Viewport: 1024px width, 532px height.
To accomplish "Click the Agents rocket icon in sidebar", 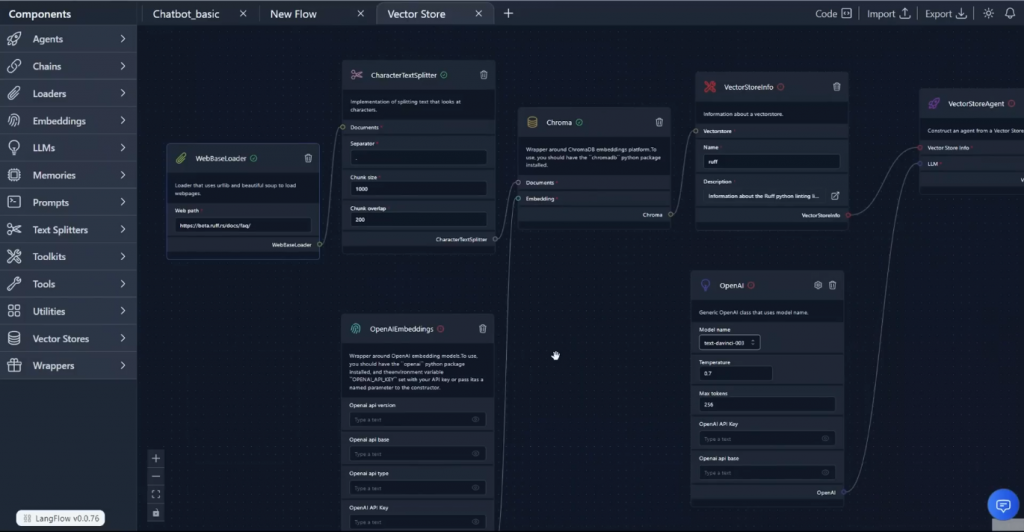I will (14, 39).
